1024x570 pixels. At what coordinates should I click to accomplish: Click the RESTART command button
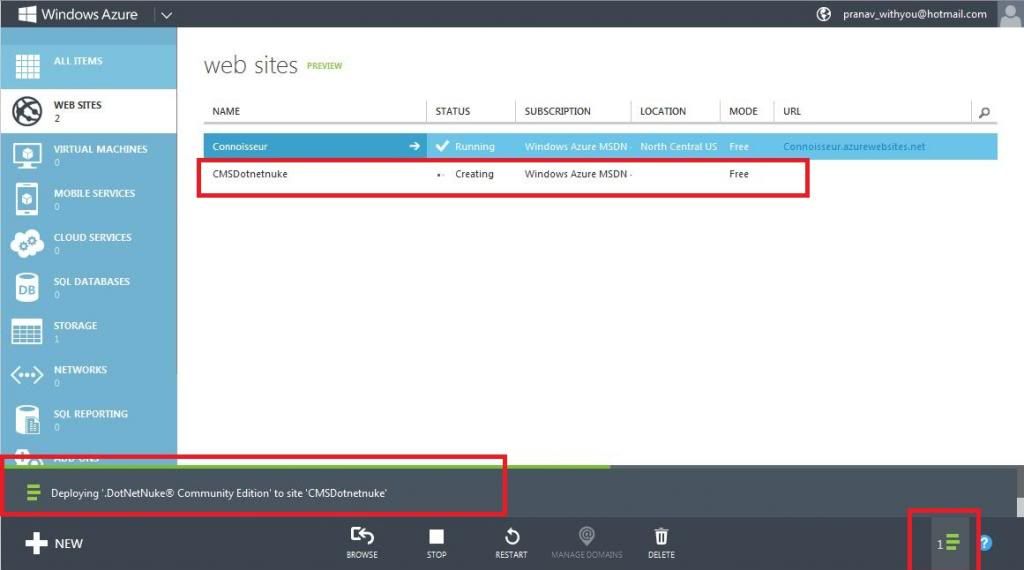[x=511, y=543]
